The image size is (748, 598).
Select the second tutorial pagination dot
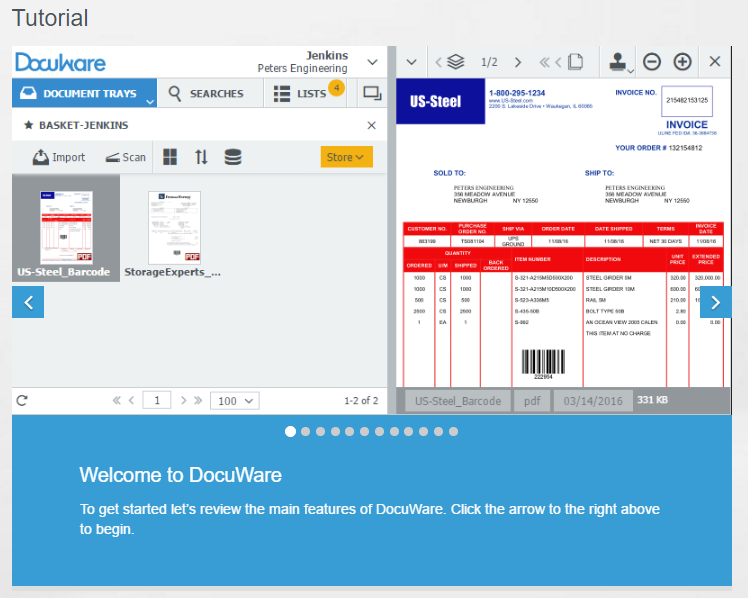[306, 432]
